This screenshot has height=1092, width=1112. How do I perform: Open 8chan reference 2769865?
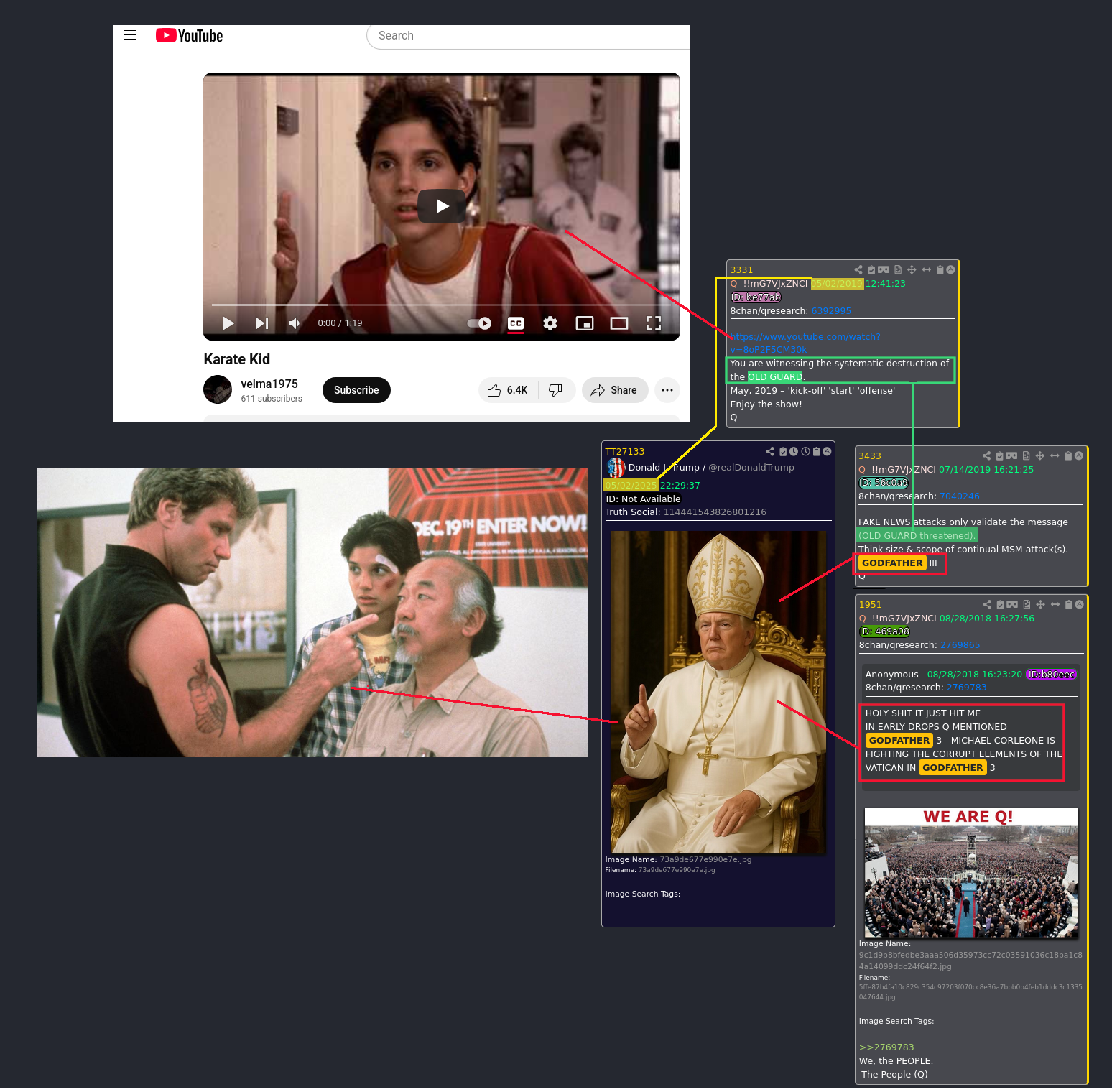960,645
